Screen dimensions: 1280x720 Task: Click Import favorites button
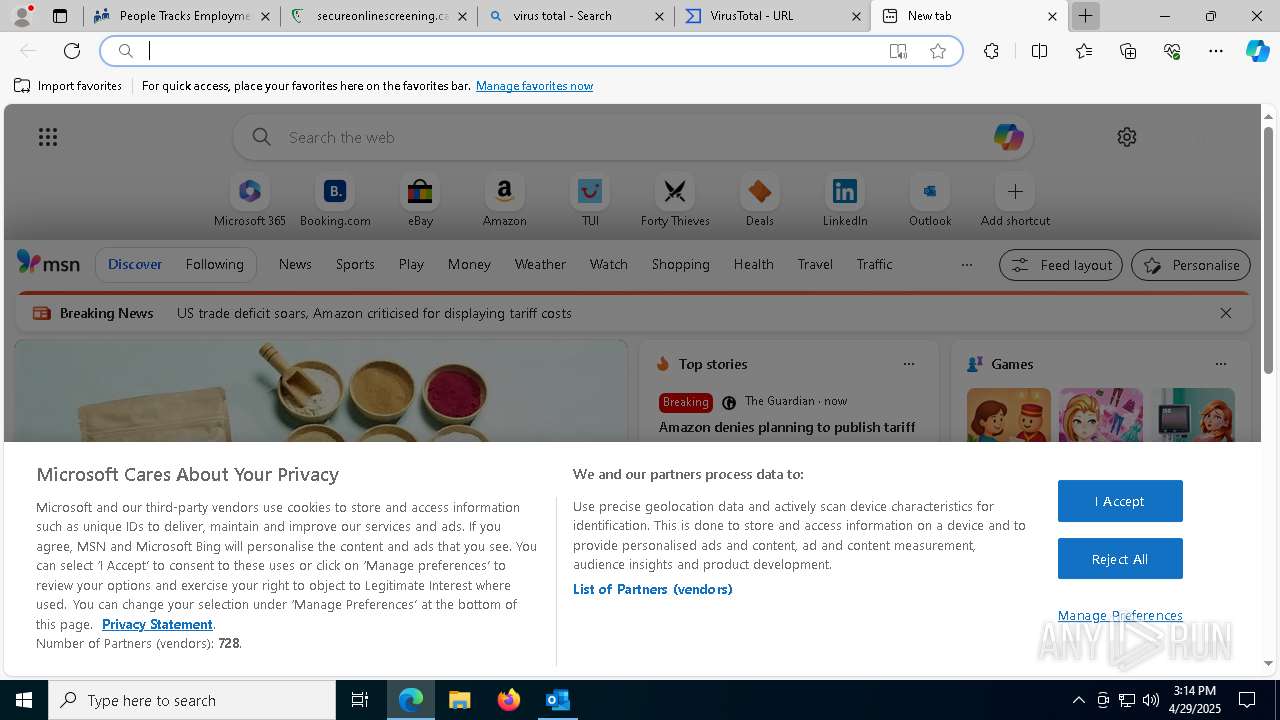click(68, 86)
